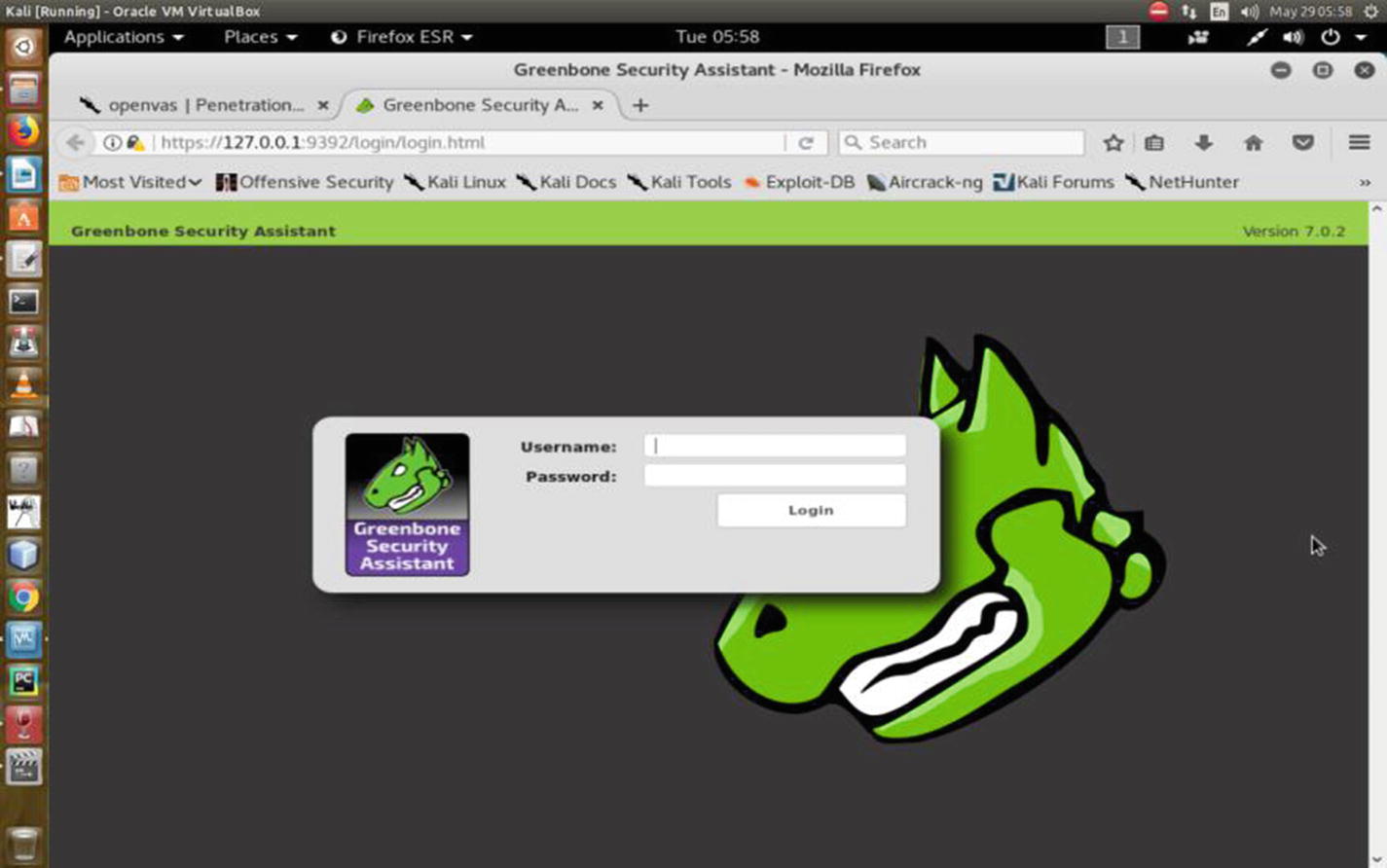Open the Exploit-DB bookmark
Image resolution: width=1387 pixels, height=868 pixels.
799,182
